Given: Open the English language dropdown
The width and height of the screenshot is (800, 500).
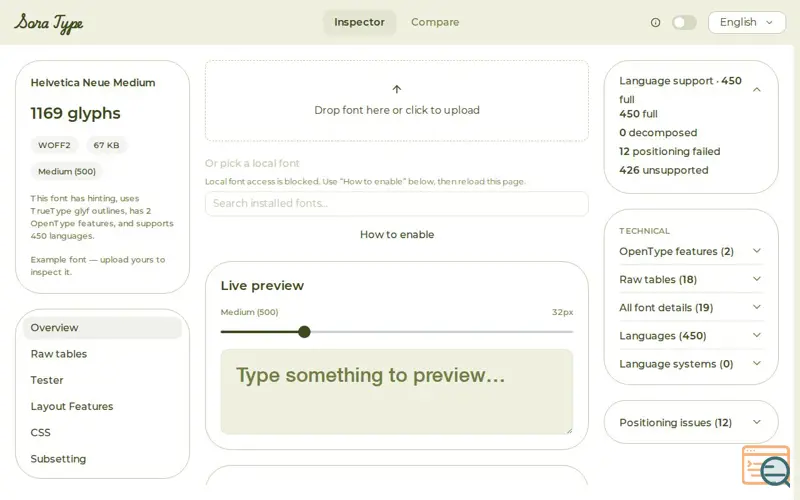Looking at the screenshot, I should (746, 22).
